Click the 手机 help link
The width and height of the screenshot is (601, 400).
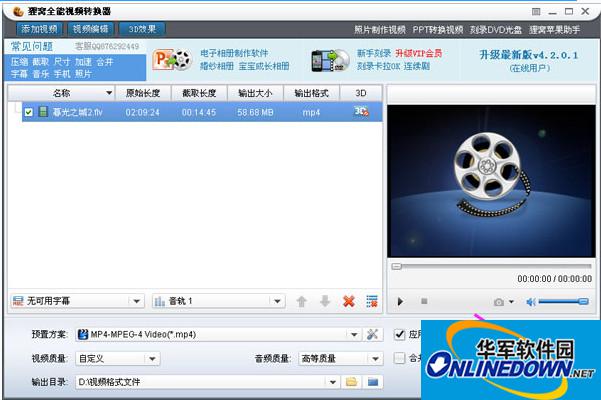(x=62, y=74)
